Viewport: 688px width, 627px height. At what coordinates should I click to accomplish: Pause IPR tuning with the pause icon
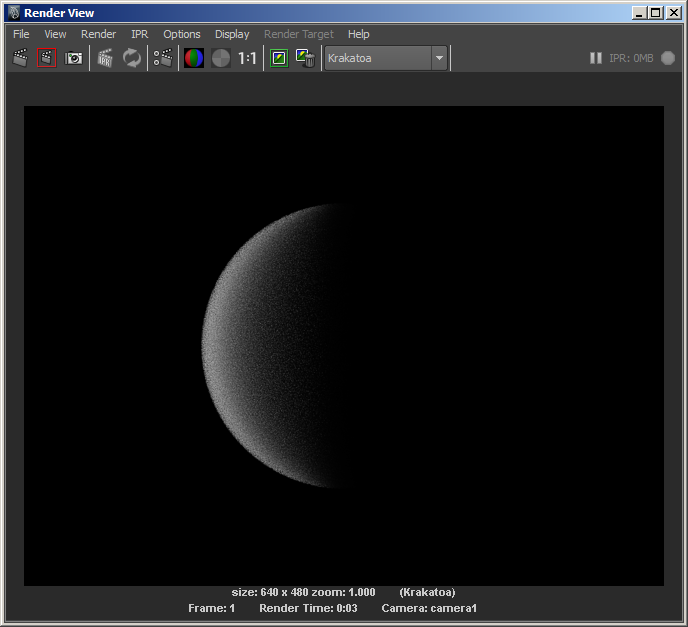[x=595, y=58]
